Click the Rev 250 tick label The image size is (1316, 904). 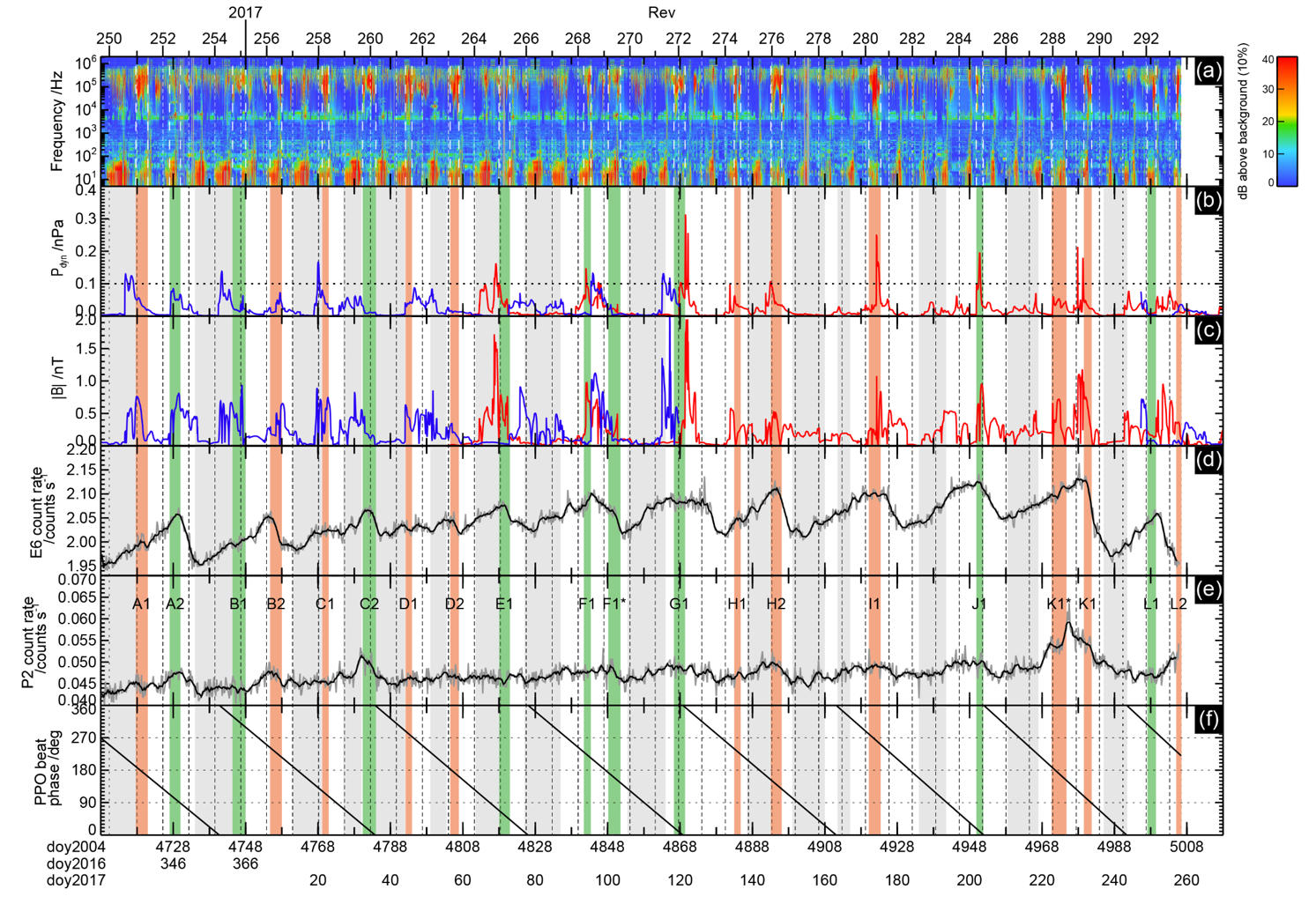click(x=109, y=39)
